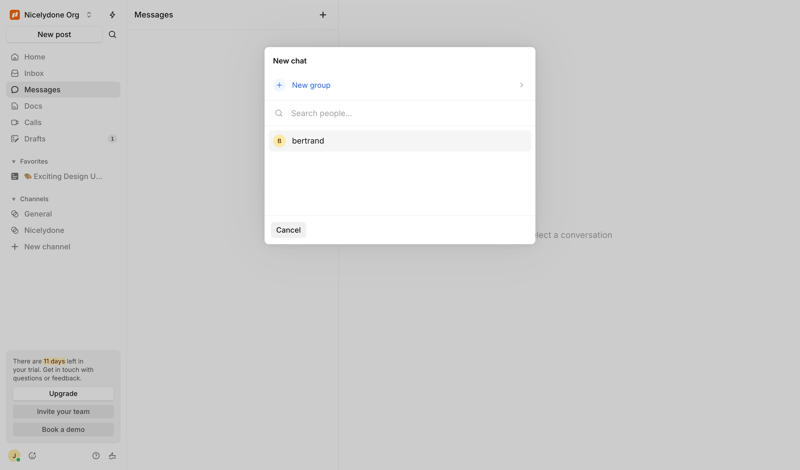Go to Inbox in the sidebar
This screenshot has width=800, height=470.
click(34, 73)
